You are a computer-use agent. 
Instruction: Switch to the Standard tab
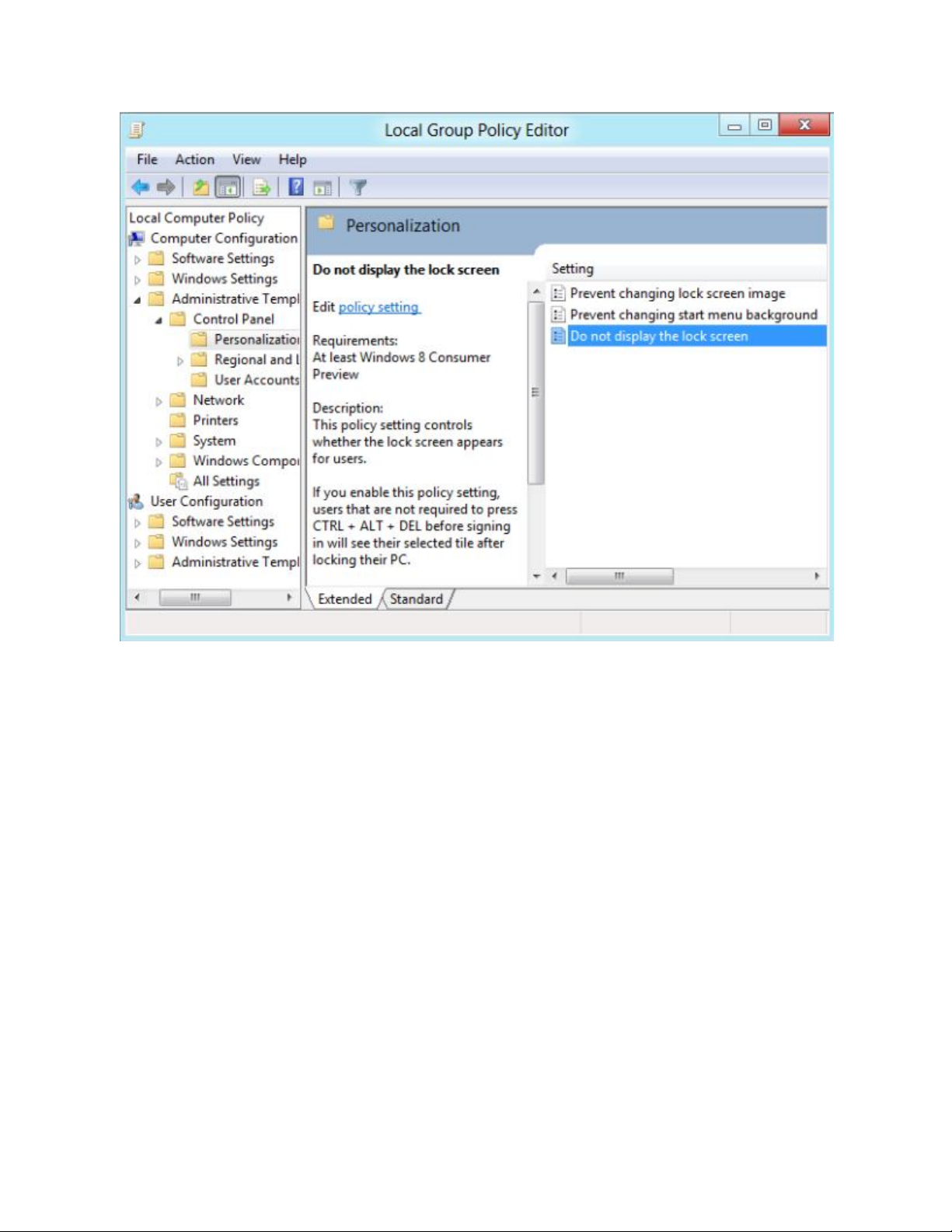(x=416, y=599)
